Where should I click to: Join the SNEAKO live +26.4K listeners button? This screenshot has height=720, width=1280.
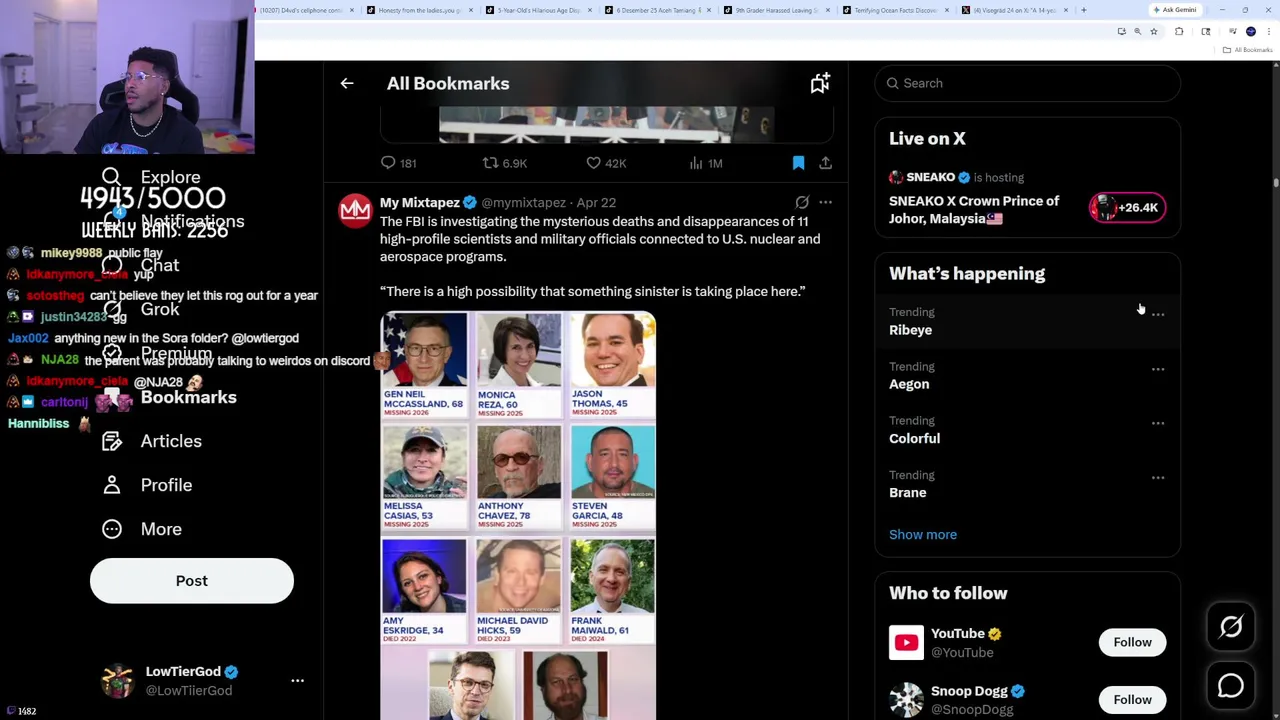coord(1127,207)
